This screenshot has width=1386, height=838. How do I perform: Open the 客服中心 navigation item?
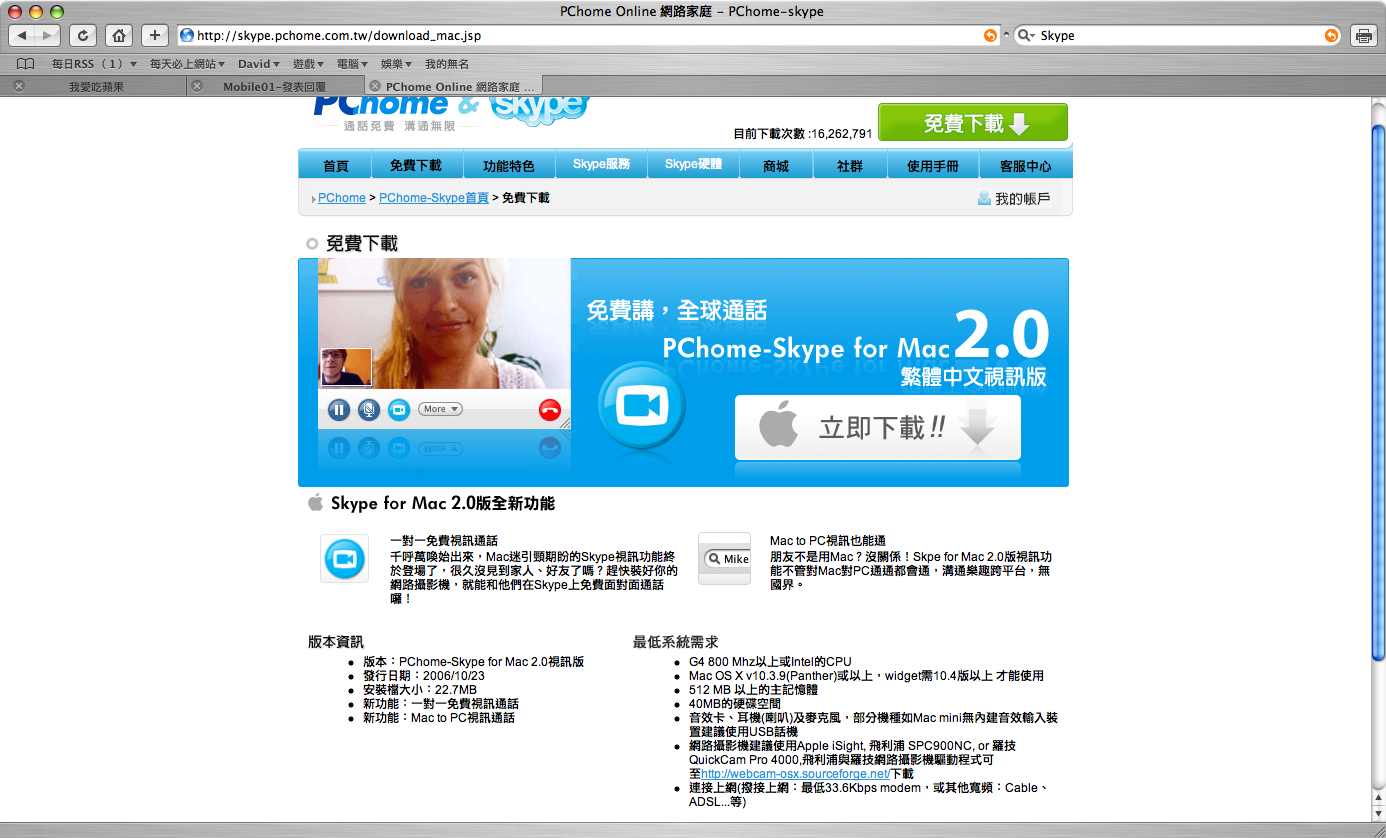(x=1025, y=165)
